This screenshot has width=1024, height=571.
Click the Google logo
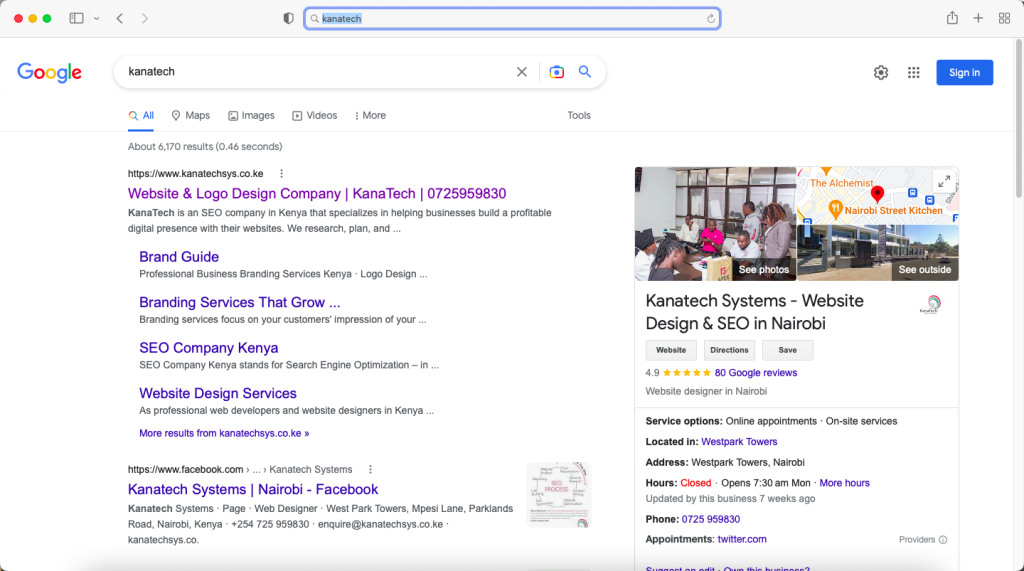coord(50,73)
